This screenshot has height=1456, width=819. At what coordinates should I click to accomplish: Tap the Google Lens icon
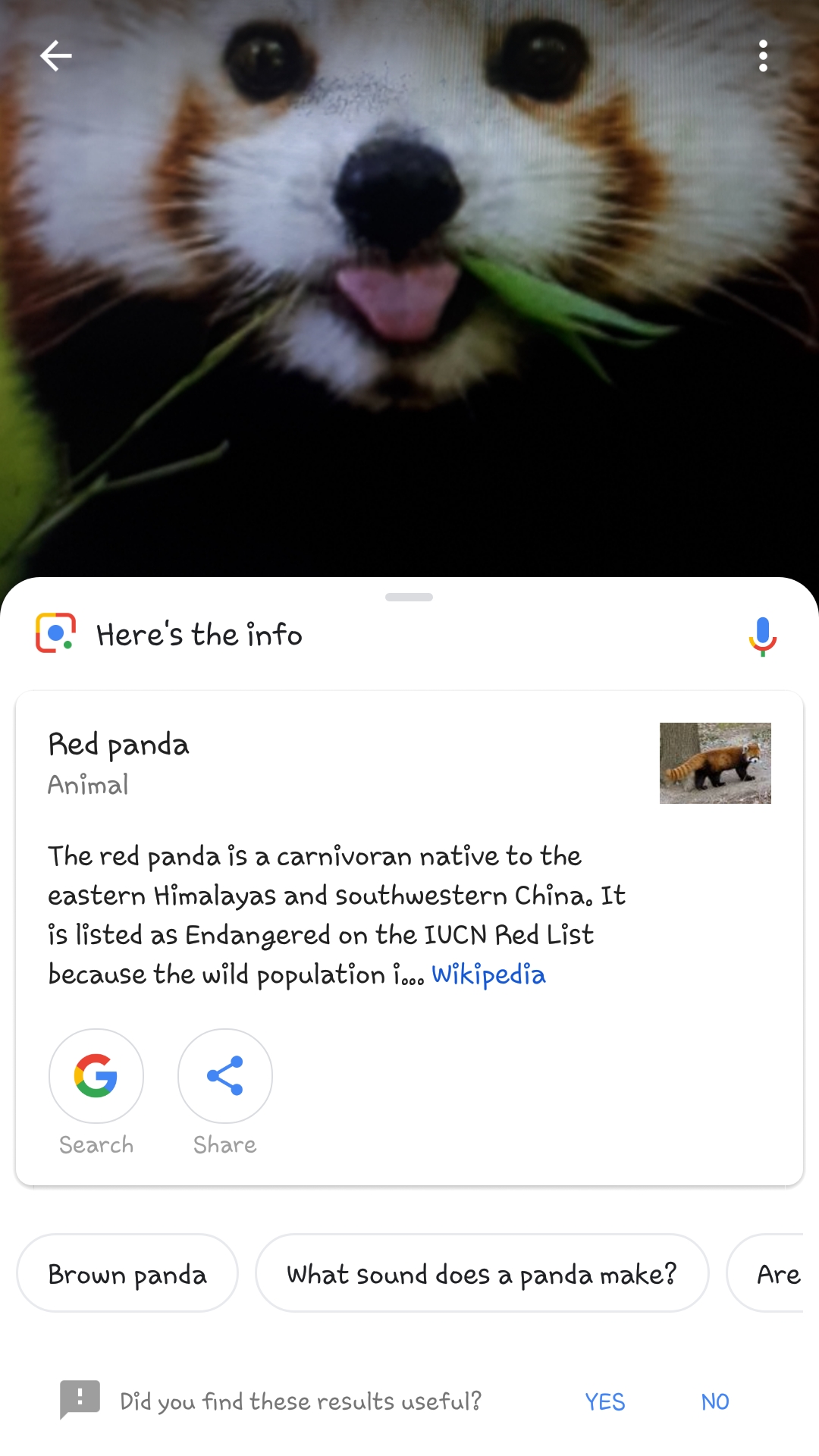(x=55, y=633)
